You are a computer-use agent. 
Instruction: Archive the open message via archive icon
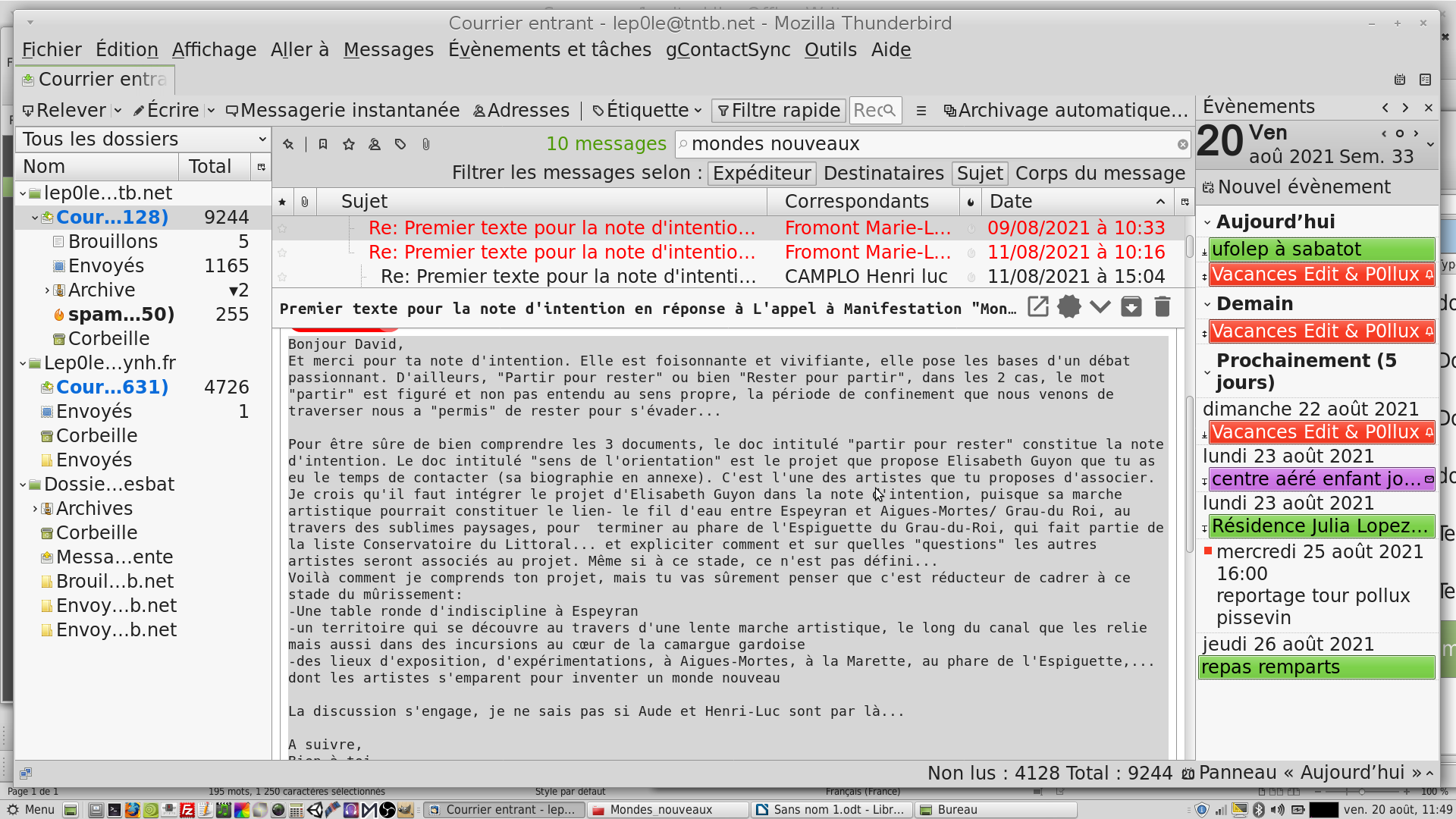pos(1131,307)
